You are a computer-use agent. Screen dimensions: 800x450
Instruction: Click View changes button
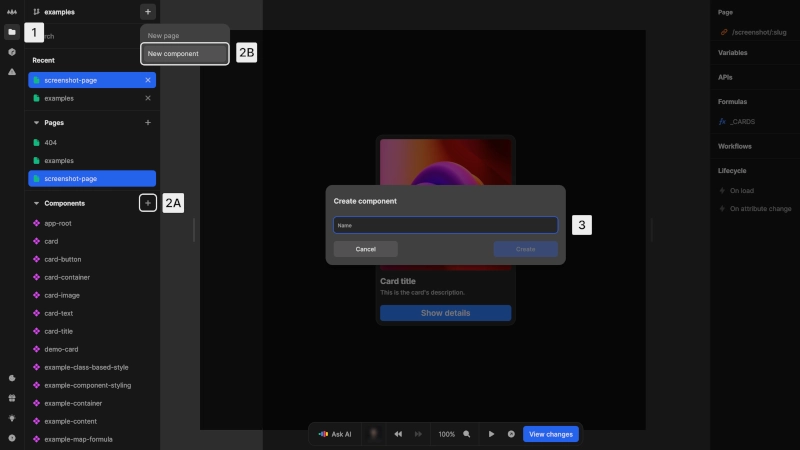(x=551, y=434)
